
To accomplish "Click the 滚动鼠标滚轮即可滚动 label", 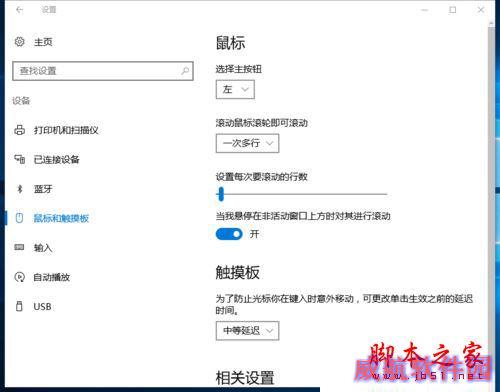I will tap(261, 123).
